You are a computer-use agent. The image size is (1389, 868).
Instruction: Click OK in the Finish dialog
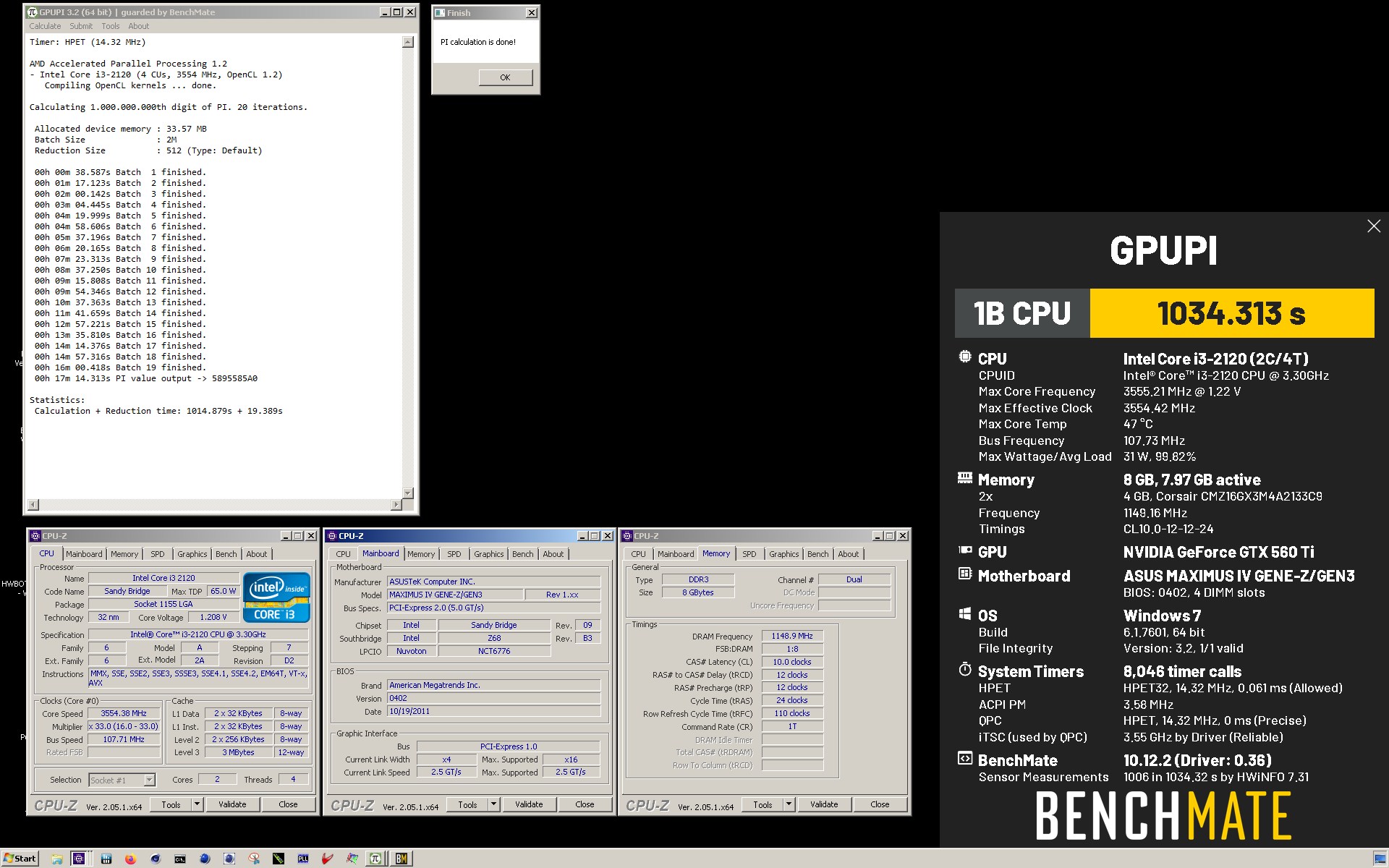pos(505,77)
